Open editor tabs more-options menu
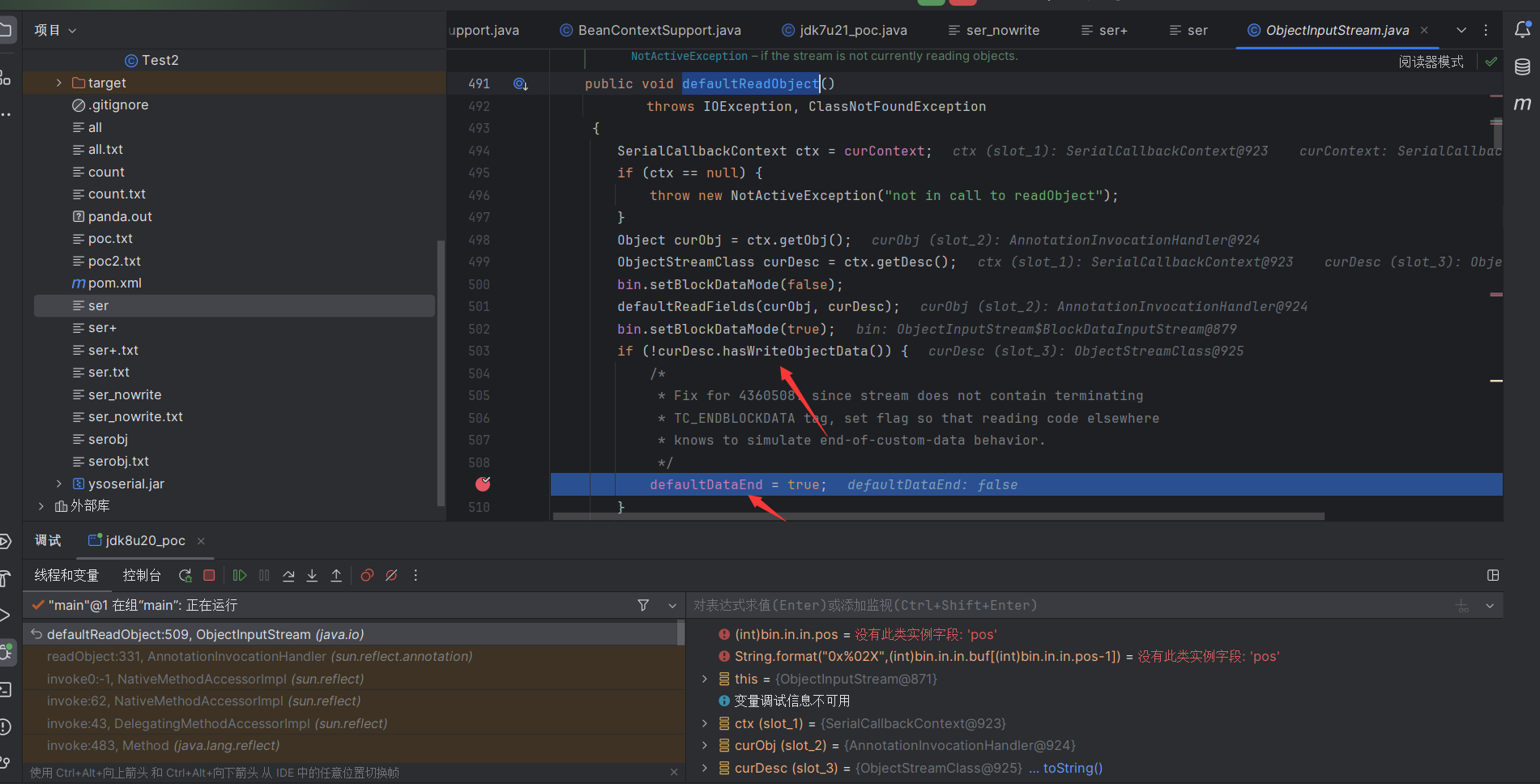The height and width of the screenshot is (784, 1540). pos(1486,30)
